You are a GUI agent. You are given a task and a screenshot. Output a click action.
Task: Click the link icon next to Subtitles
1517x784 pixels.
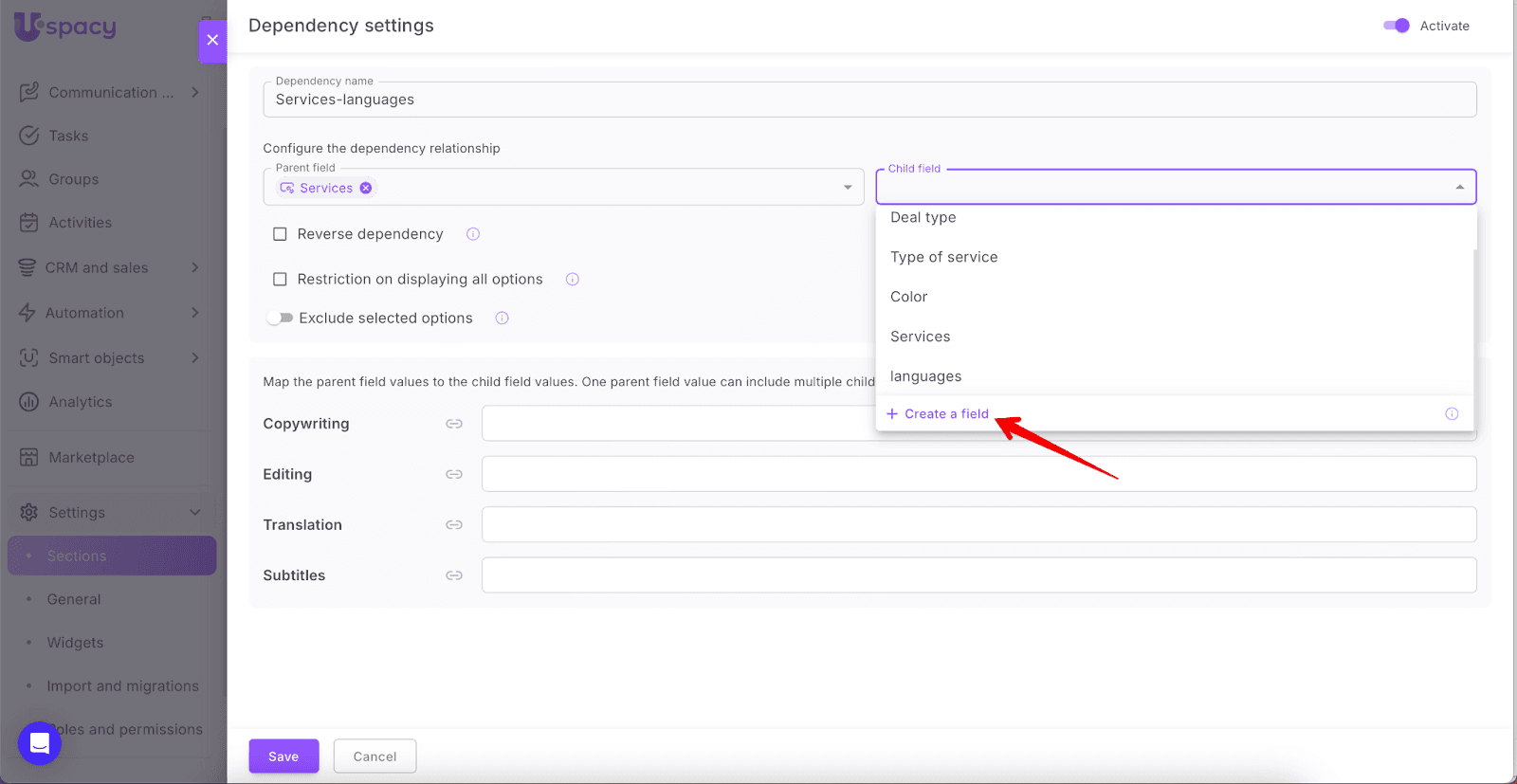454,575
